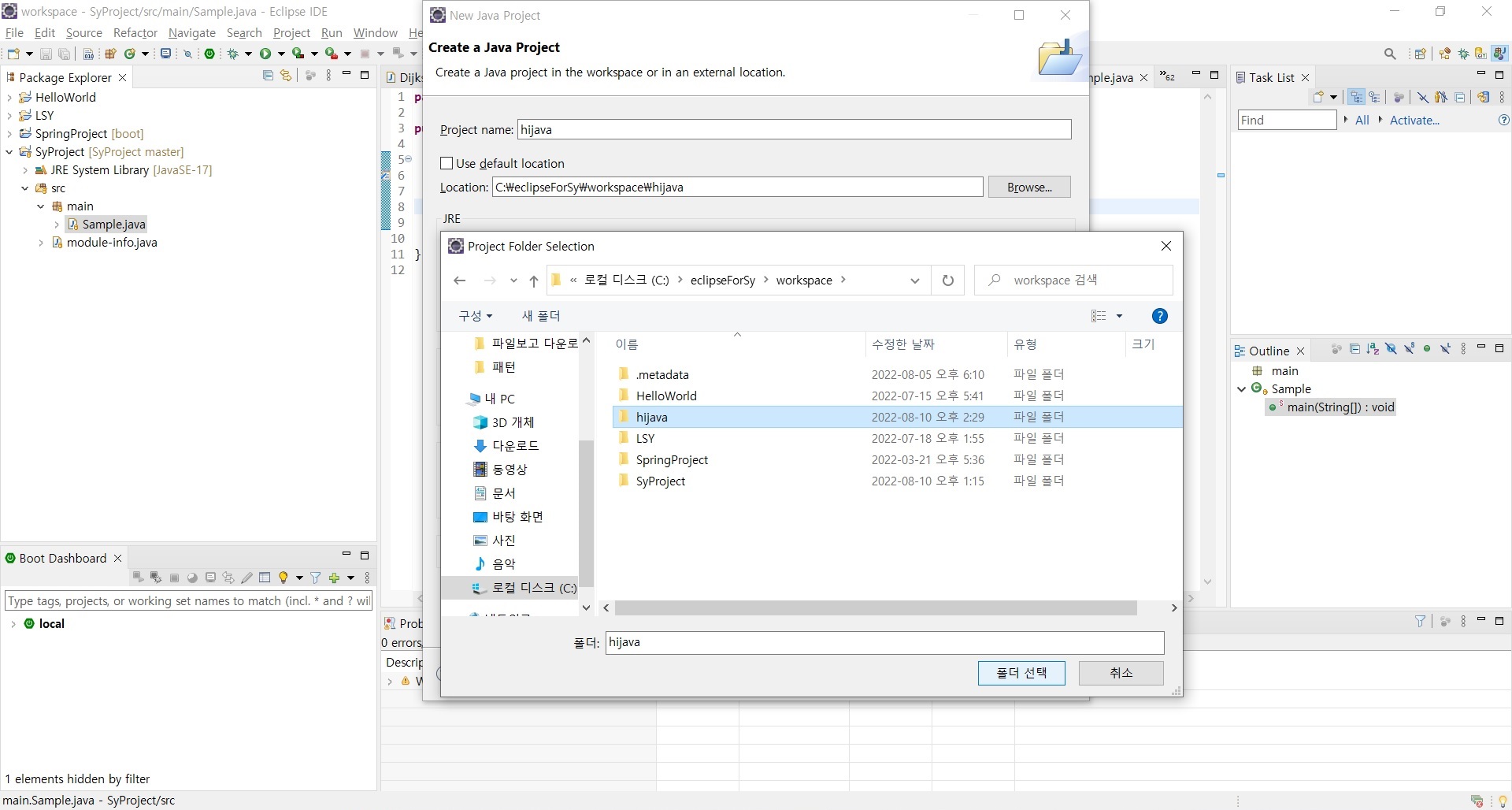Click the New Java Class toolbar icon
This screenshot has height=810, width=1512.
point(129,54)
